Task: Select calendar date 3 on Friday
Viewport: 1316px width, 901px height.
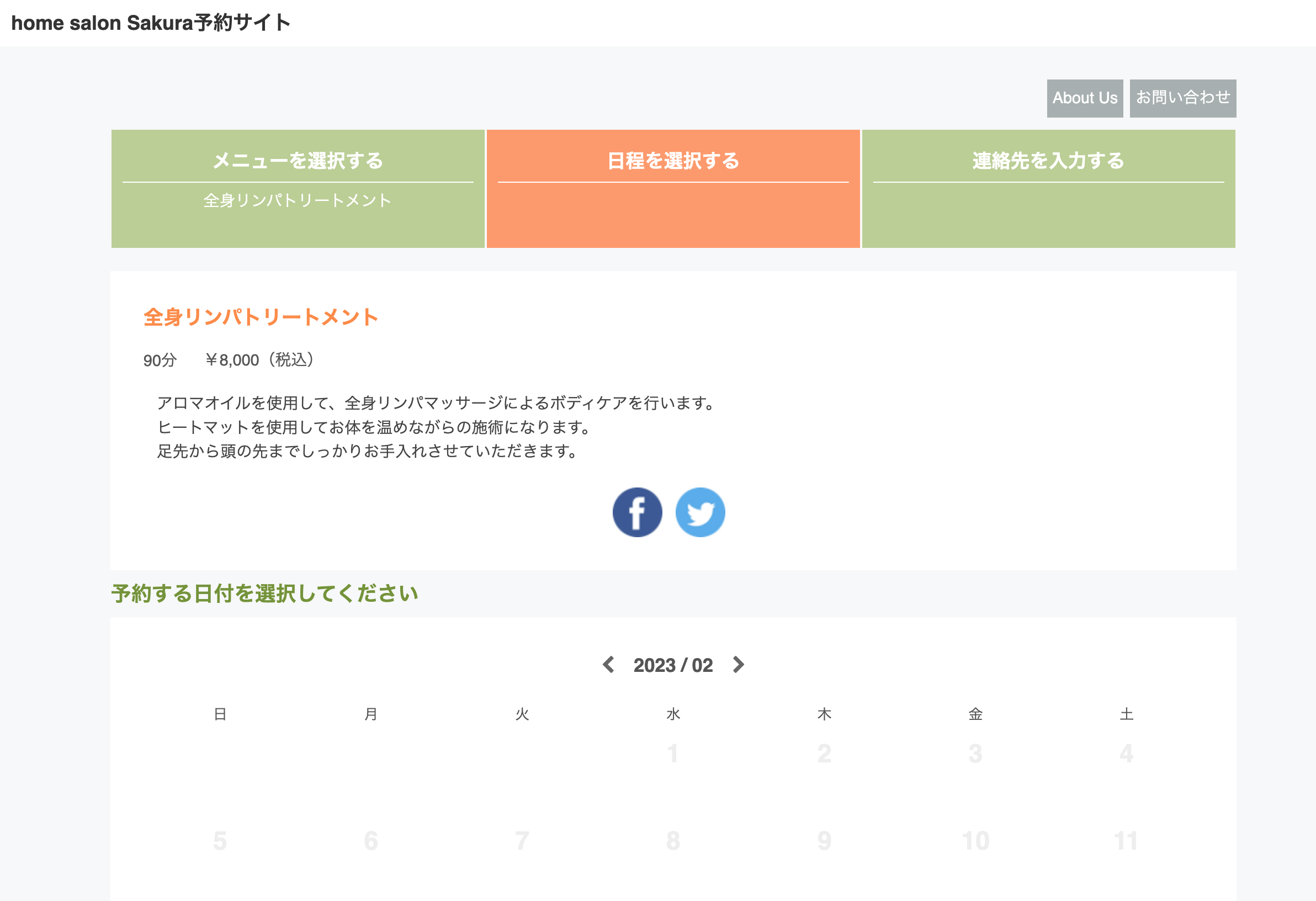Action: point(975,755)
